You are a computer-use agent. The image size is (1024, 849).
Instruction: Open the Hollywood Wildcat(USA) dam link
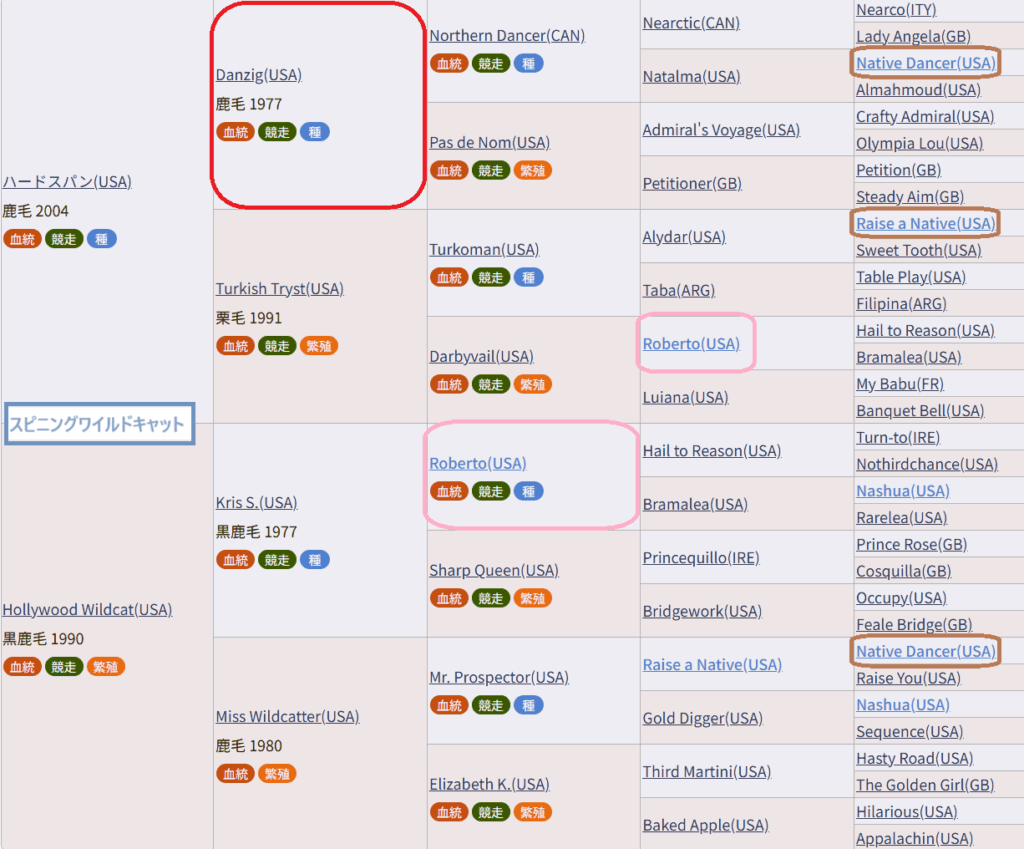pyautogui.click(x=87, y=610)
